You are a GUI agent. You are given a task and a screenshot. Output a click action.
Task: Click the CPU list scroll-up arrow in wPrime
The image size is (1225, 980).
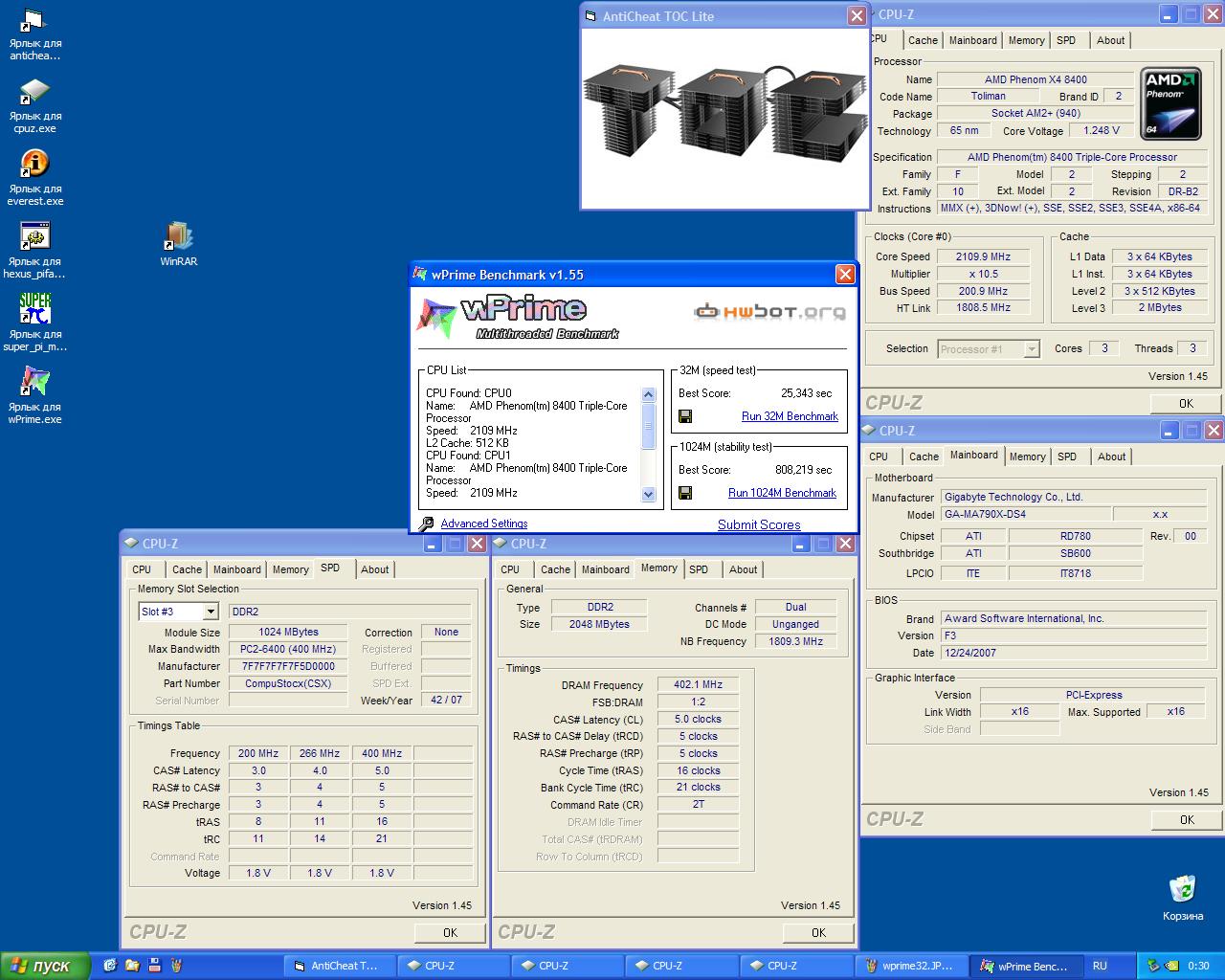pyautogui.click(x=648, y=394)
